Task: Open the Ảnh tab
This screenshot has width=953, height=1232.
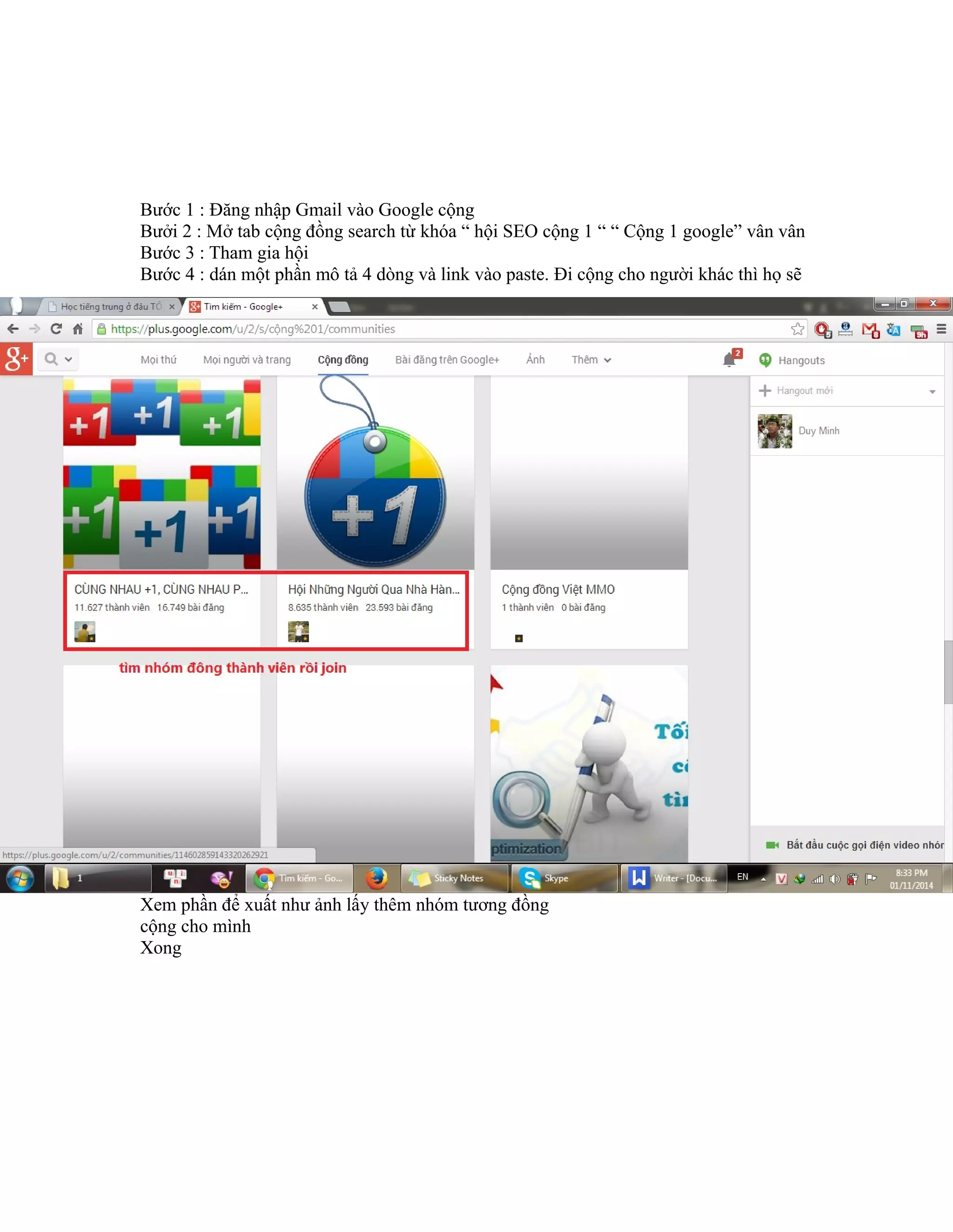Action: 535,359
